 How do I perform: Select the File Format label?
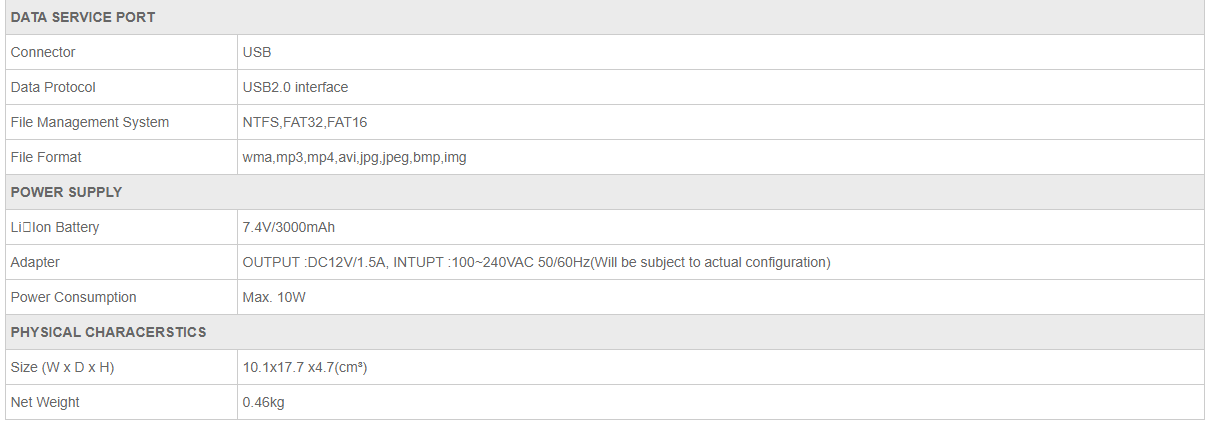click(x=46, y=157)
